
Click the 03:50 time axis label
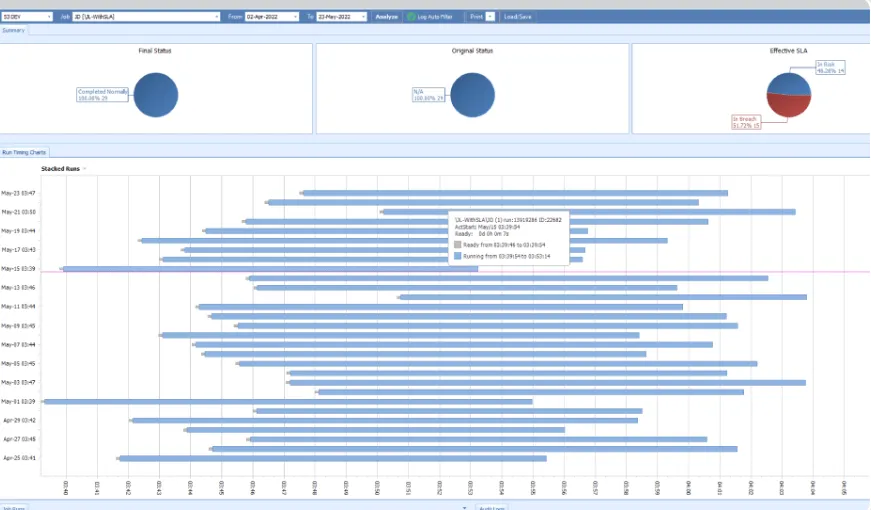pyautogui.click(x=377, y=488)
